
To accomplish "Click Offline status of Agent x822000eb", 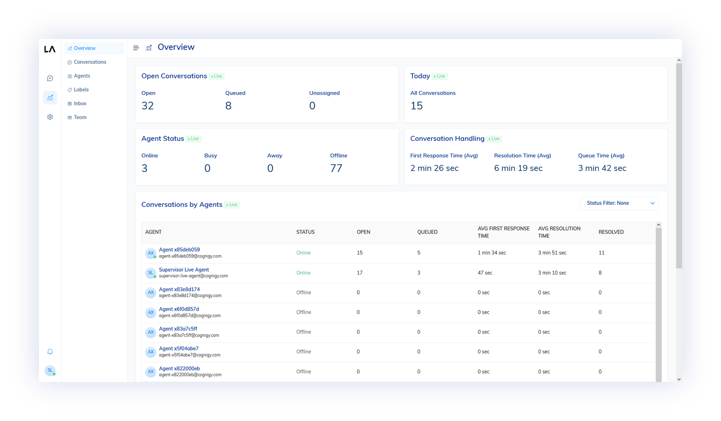I will click(x=303, y=372).
